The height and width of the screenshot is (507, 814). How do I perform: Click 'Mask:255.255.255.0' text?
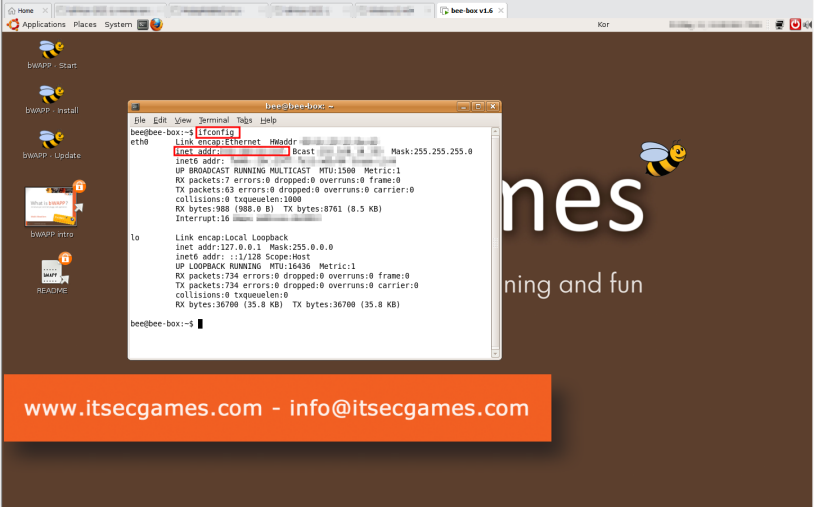(x=432, y=152)
